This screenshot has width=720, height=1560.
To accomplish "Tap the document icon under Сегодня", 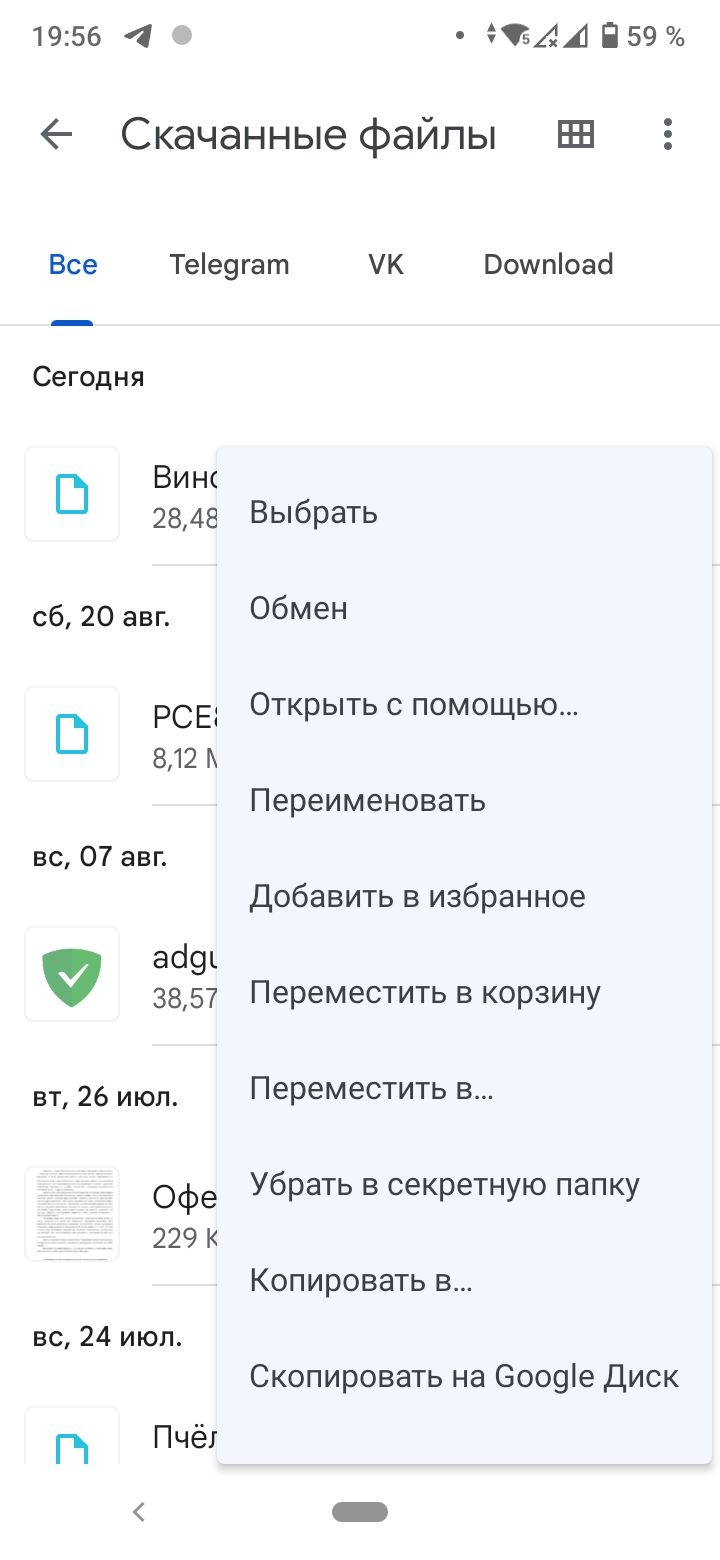I will pos(72,494).
